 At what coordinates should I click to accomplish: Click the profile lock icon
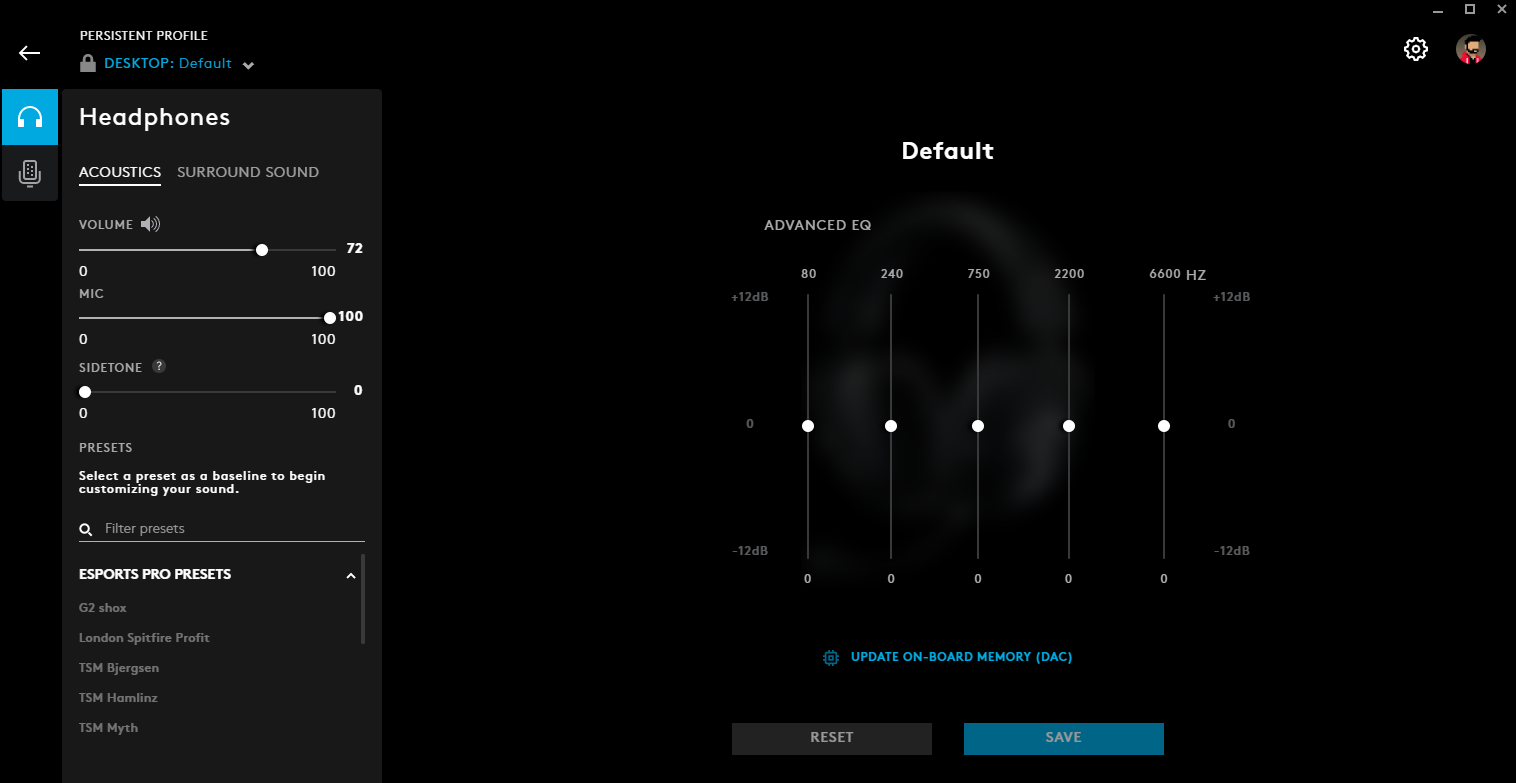(x=88, y=64)
